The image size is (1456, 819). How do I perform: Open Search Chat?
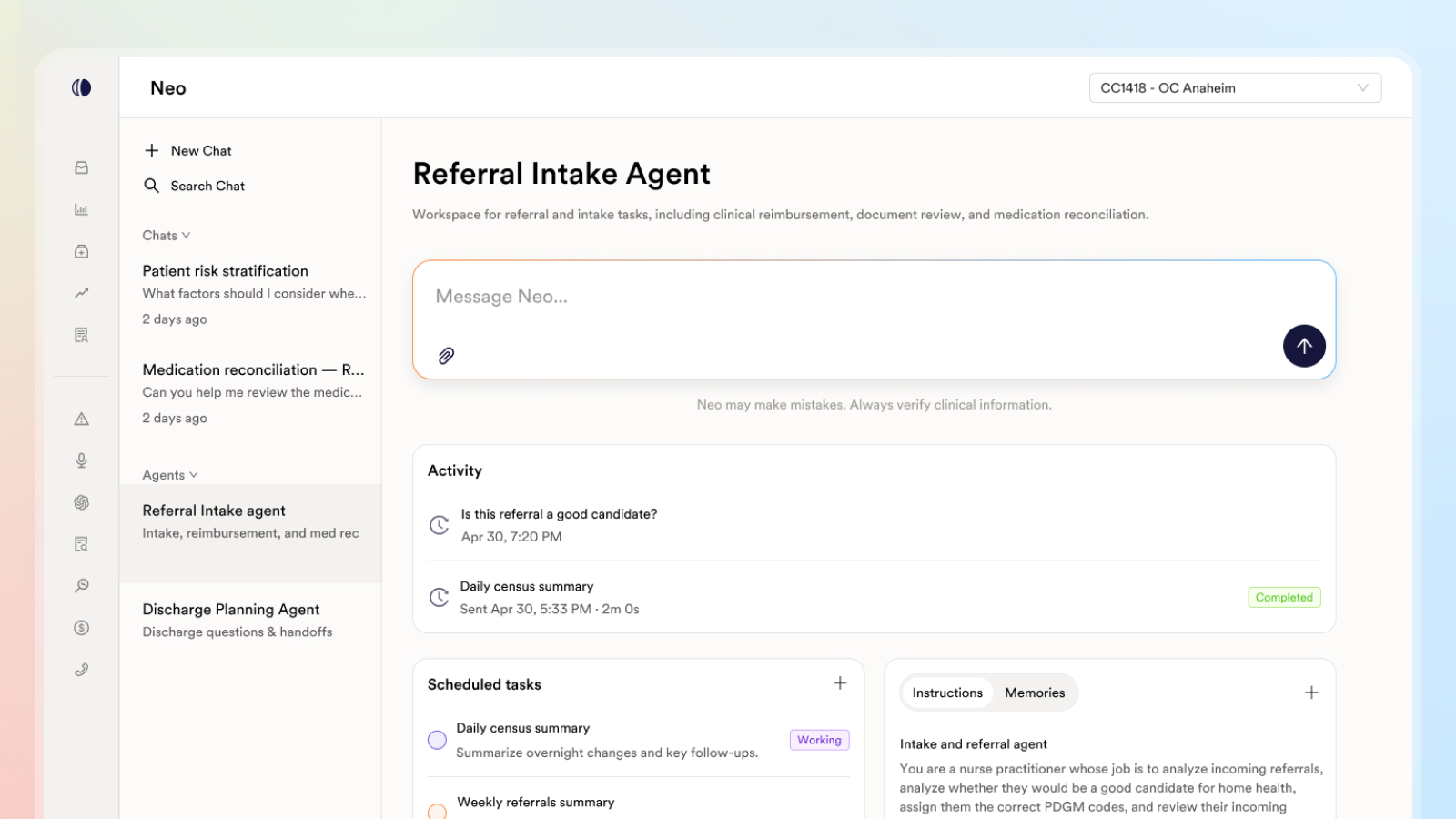coord(195,186)
